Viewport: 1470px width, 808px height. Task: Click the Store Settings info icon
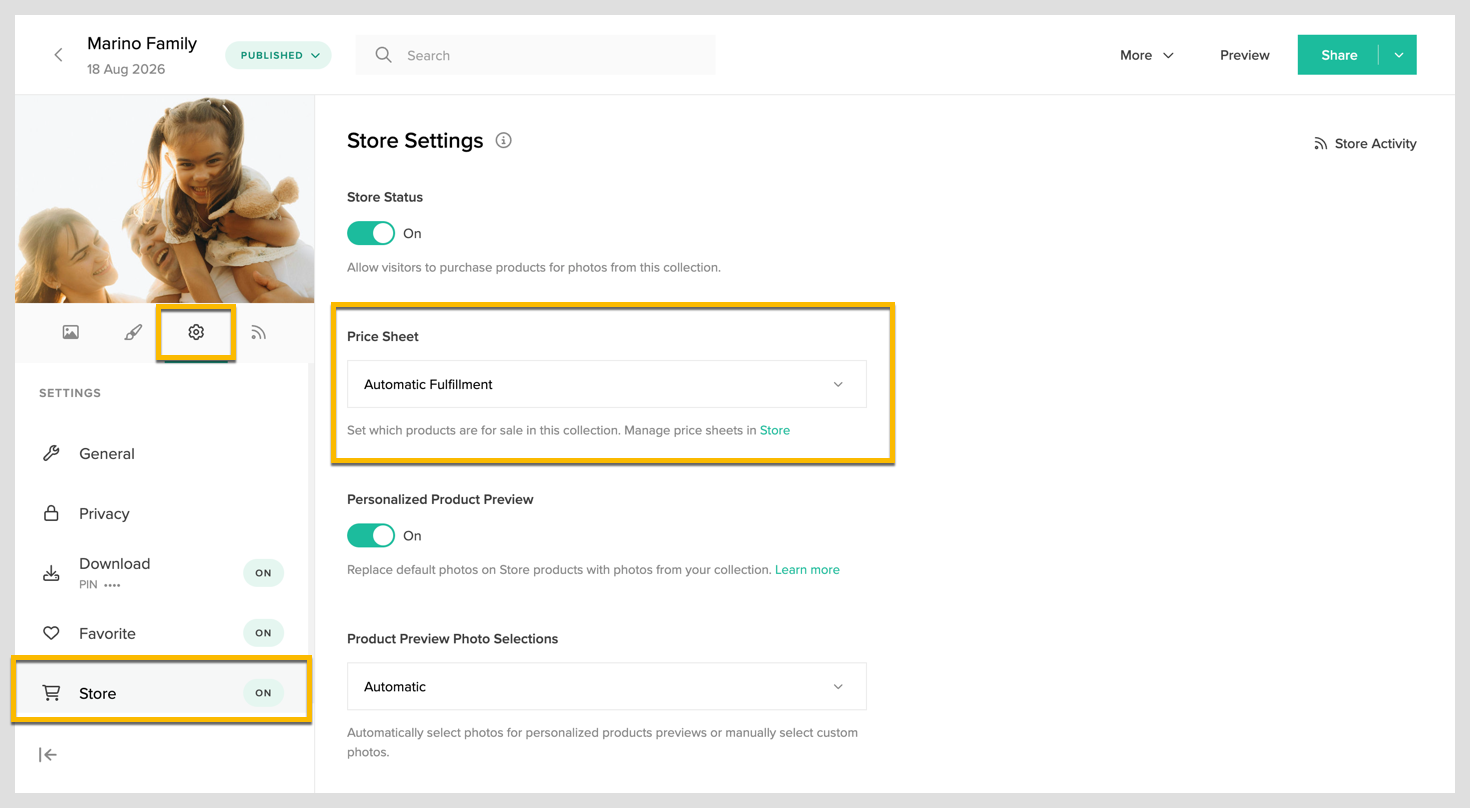pyautogui.click(x=504, y=140)
